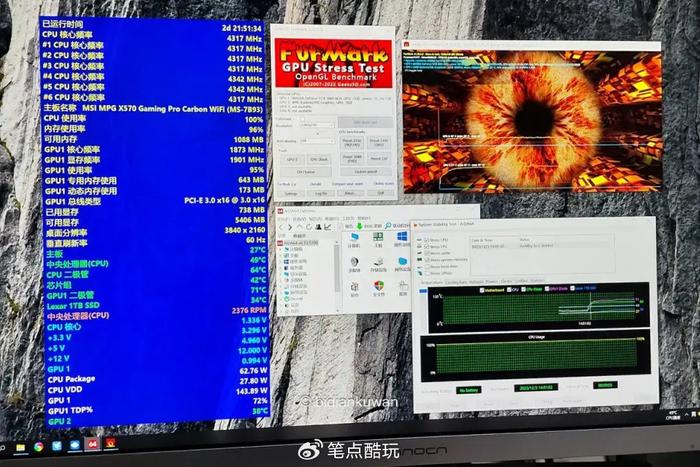Switch to the Voltages tab in Stability Test
700x467 pixels.
[476, 282]
